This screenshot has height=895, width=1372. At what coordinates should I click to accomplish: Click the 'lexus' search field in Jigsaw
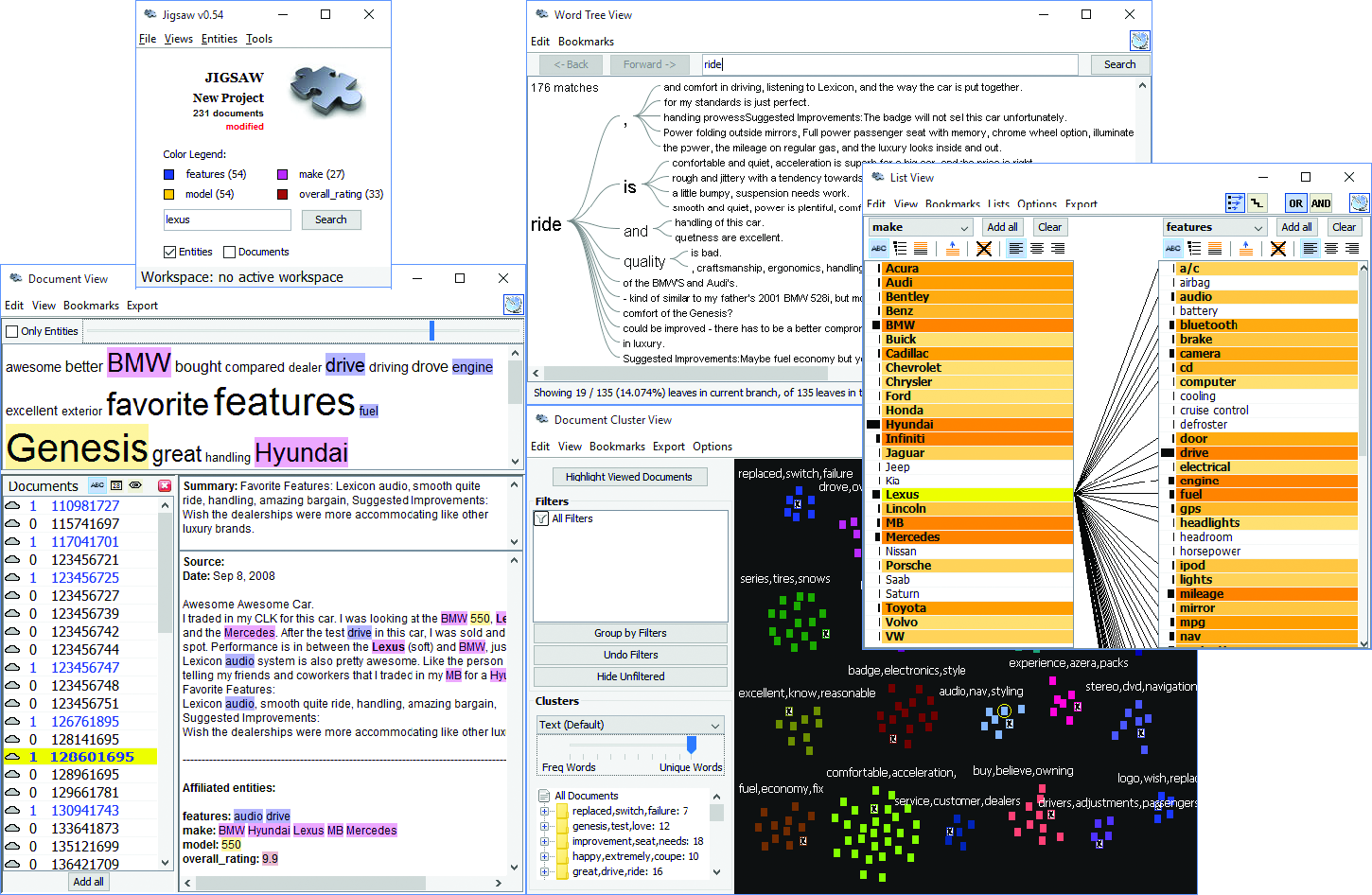click(227, 219)
